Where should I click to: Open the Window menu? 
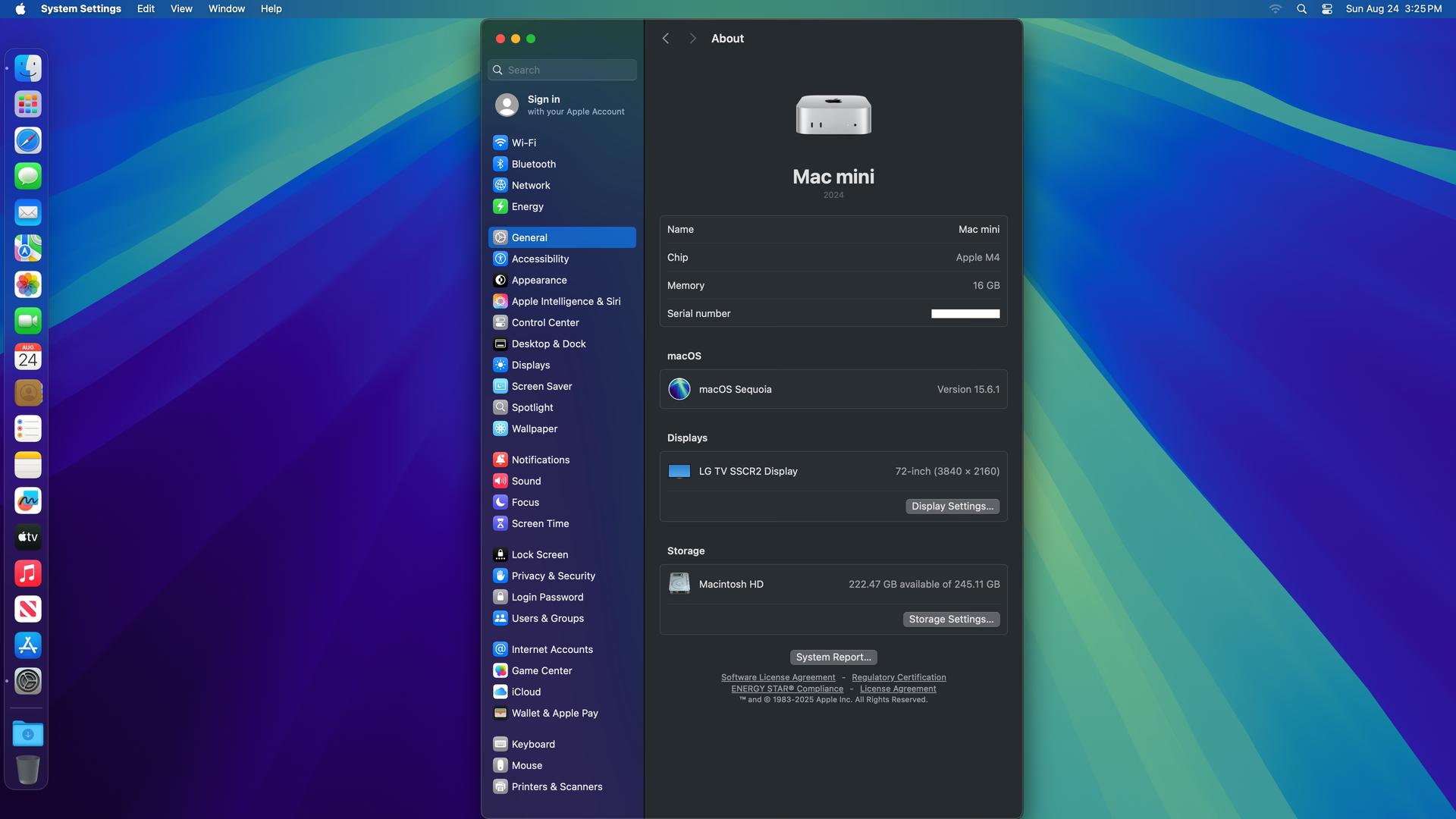(x=227, y=9)
